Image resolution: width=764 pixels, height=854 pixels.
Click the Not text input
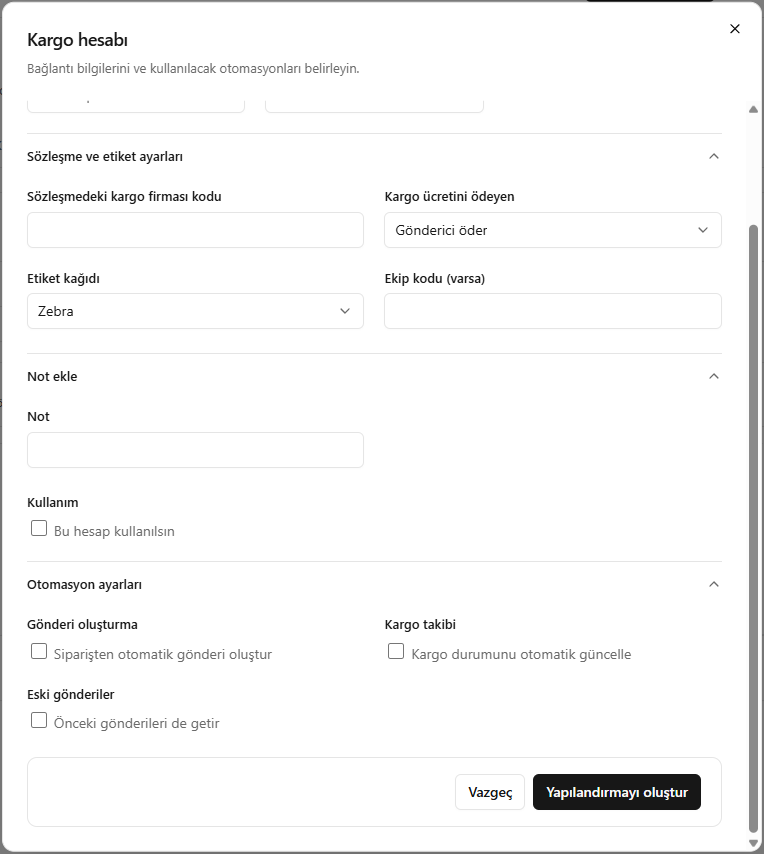(x=195, y=450)
